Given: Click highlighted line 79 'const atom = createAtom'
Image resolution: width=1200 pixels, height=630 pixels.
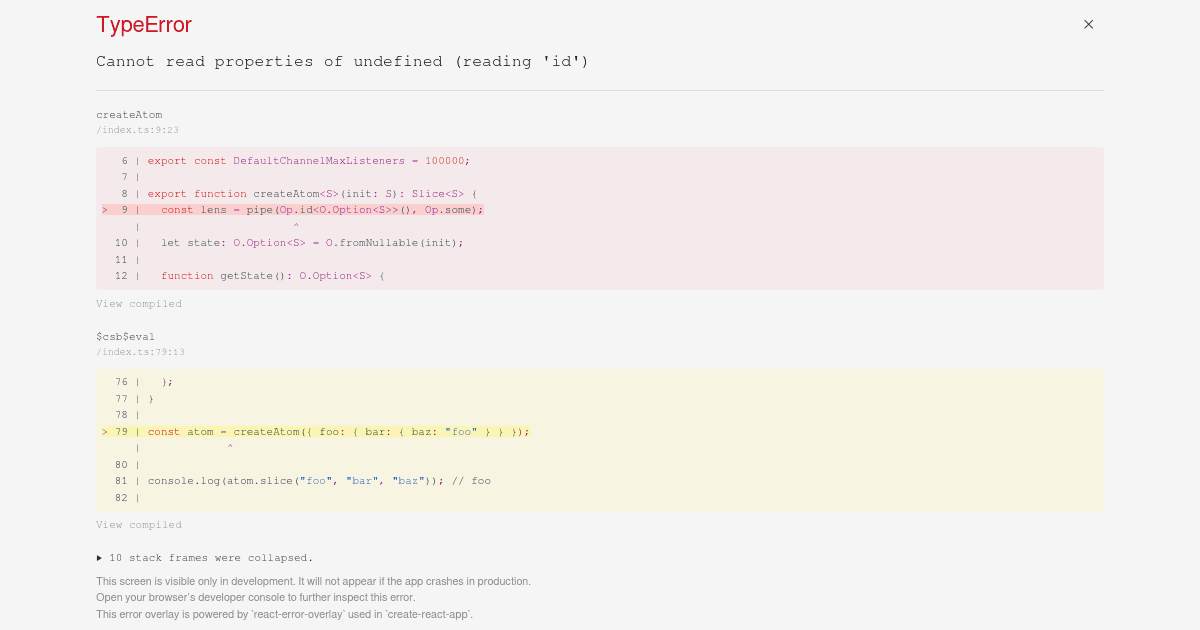Looking at the screenshot, I should point(315,432).
